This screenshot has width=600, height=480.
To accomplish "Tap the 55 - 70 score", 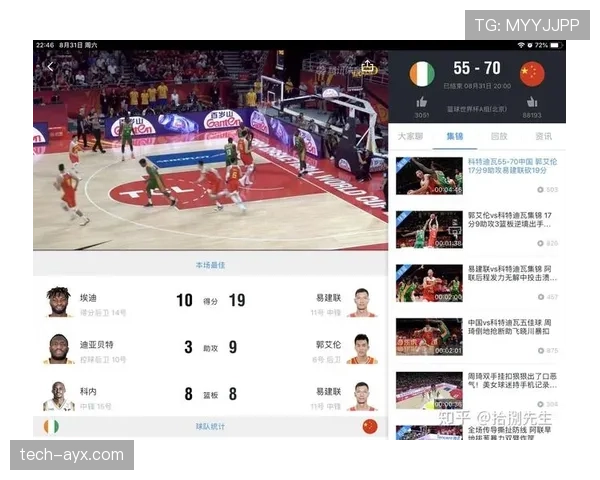I will pos(477,68).
